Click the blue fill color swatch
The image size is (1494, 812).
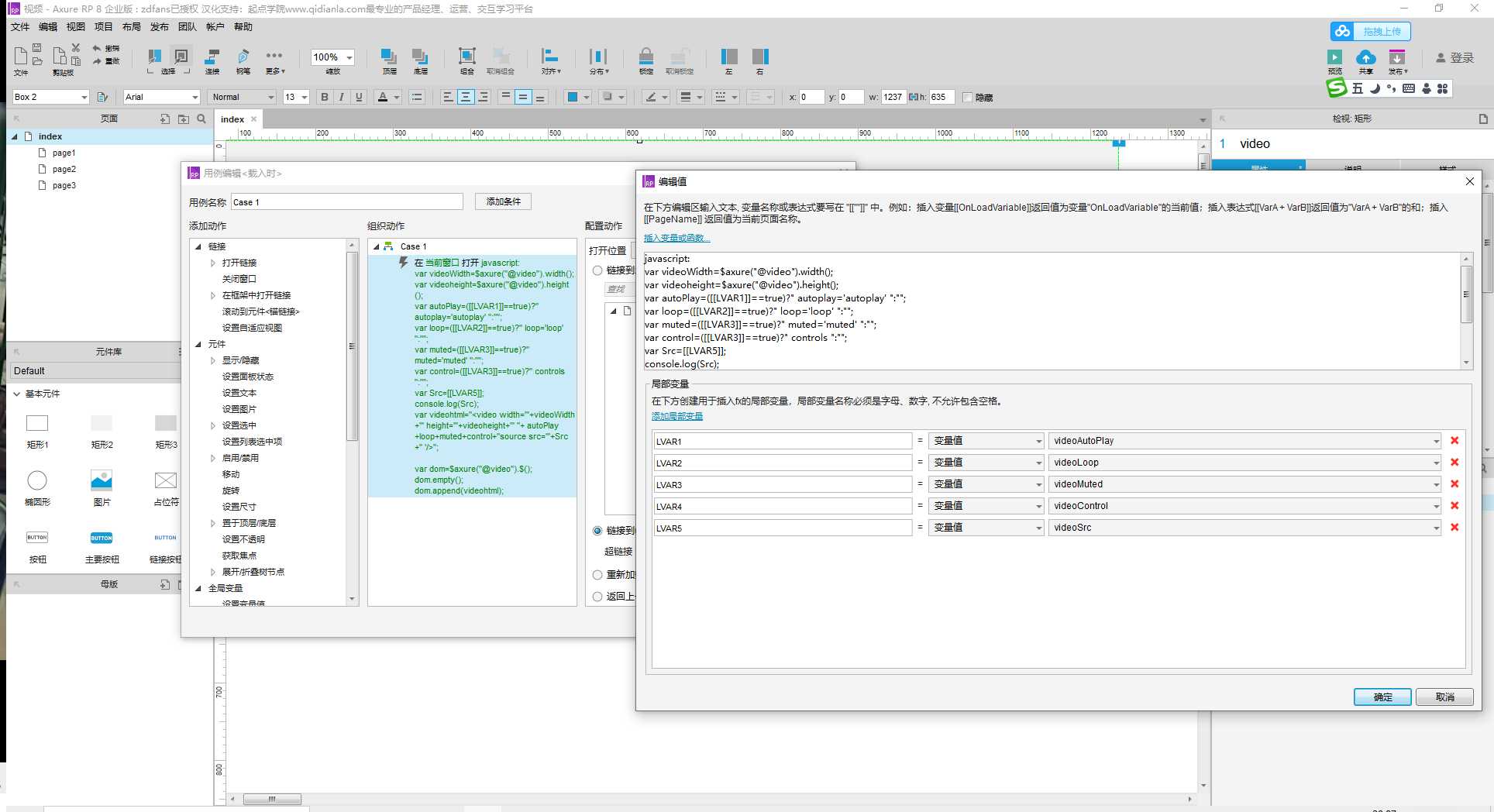pyautogui.click(x=573, y=97)
